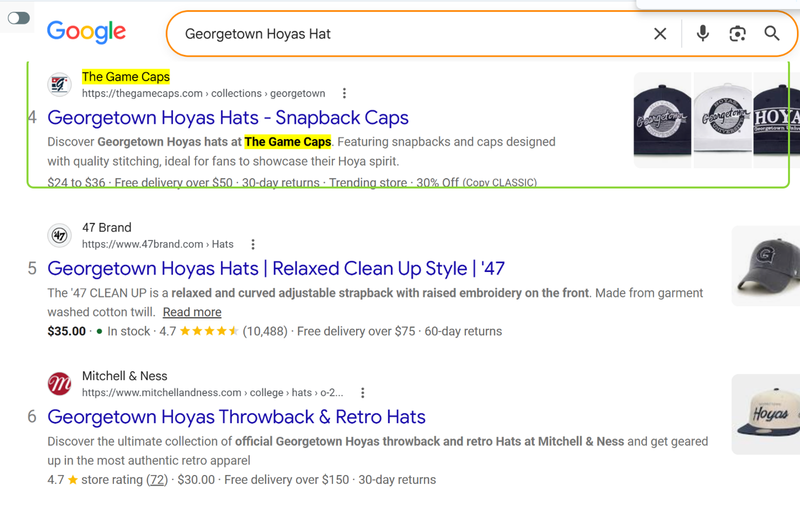The height and width of the screenshot is (509, 800).
Task: Click the mitchellandness.com breadcrumb URL
Action: coord(212,393)
